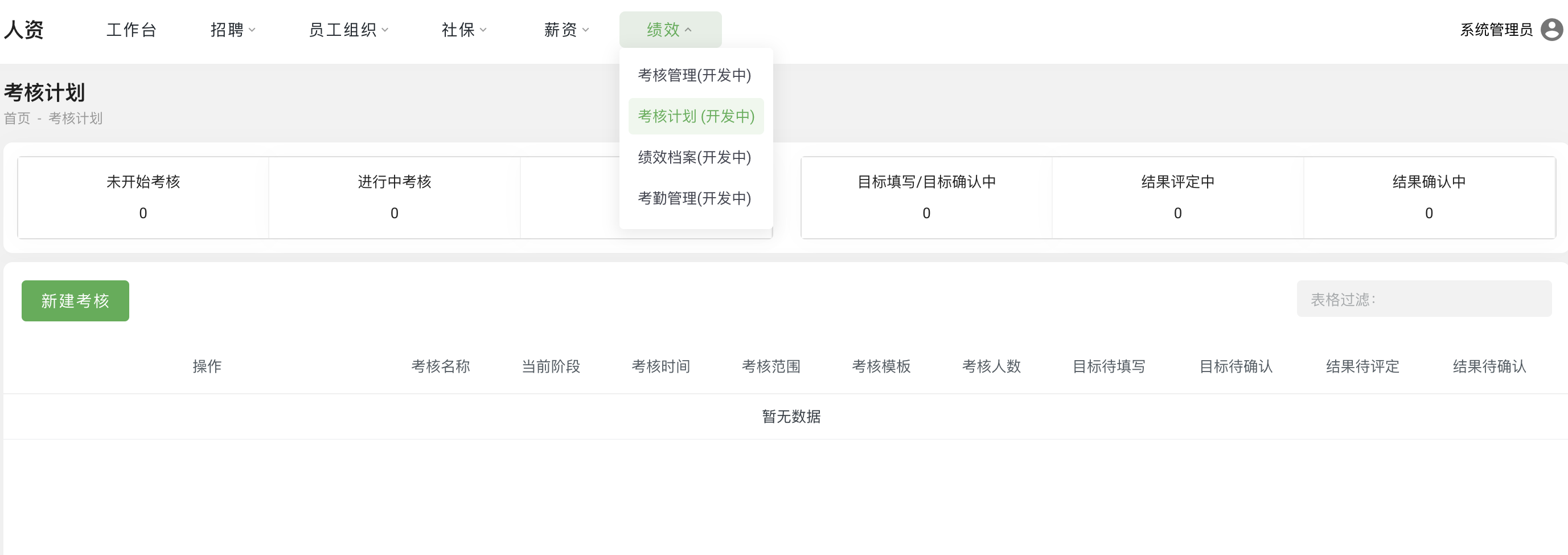The height and width of the screenshot is (555, 1568).
Task: Select 考核管理(开发中) from the menu
Action: pos(695,75)
